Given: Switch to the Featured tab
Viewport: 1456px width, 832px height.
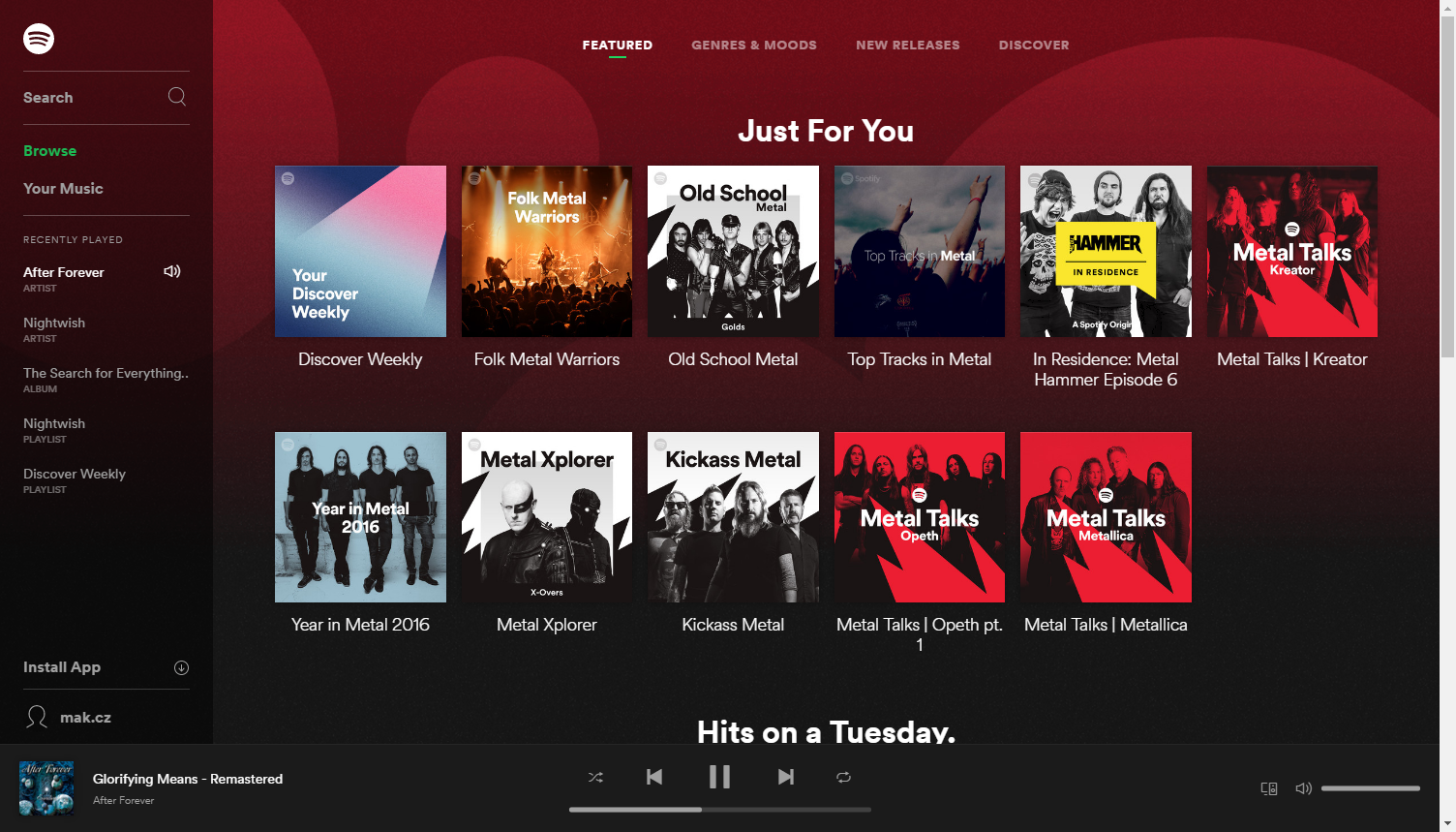Looking at the screenshot, I should click(x=618, y=45).
